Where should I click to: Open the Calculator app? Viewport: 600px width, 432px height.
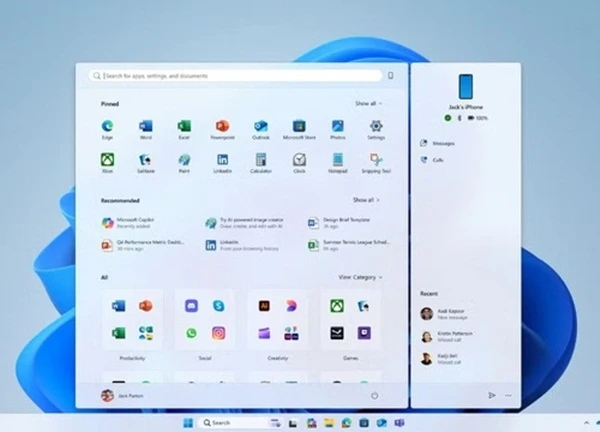tap(261, 163)
